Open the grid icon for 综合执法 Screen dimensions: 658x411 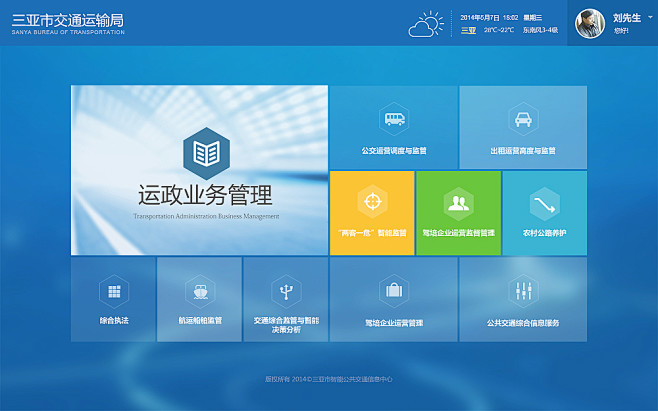click(114, 291)
